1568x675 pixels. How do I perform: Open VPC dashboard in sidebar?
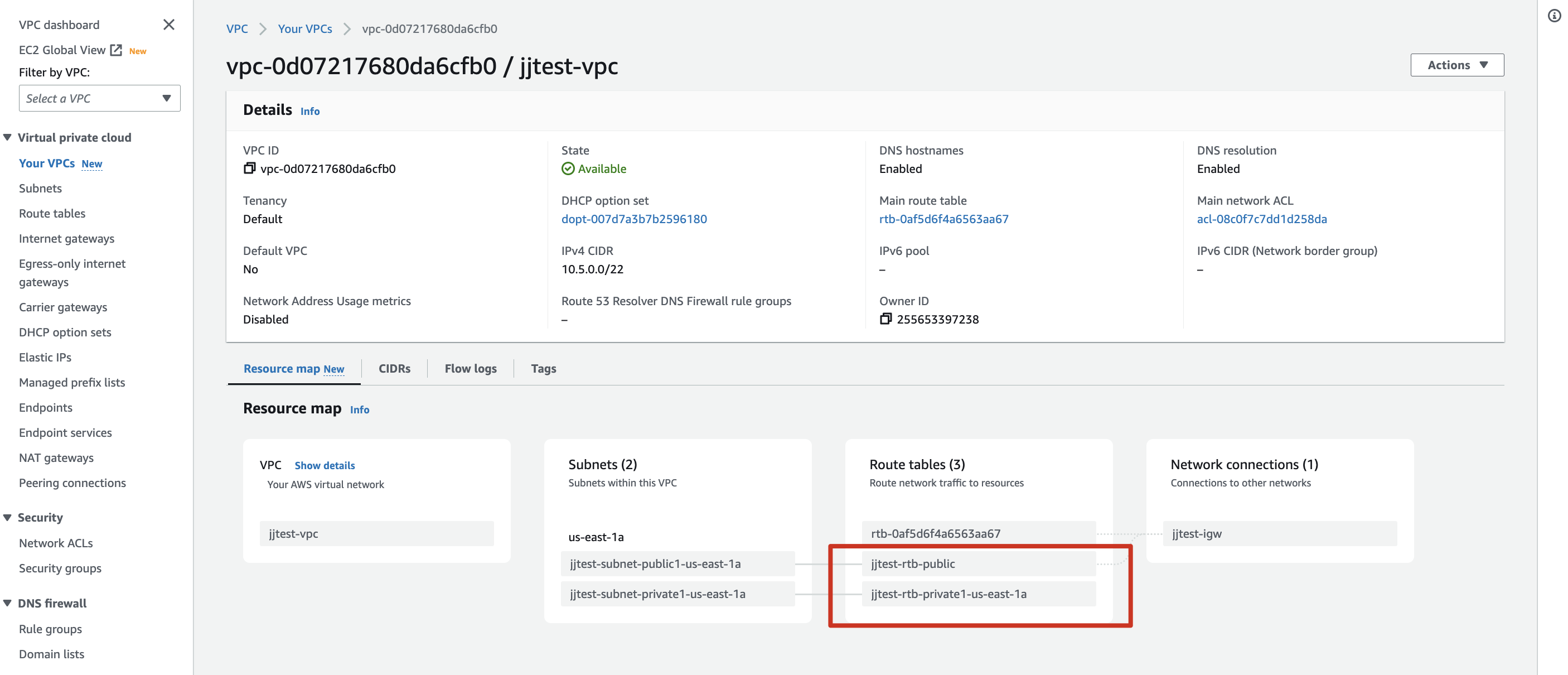[59, 25]
